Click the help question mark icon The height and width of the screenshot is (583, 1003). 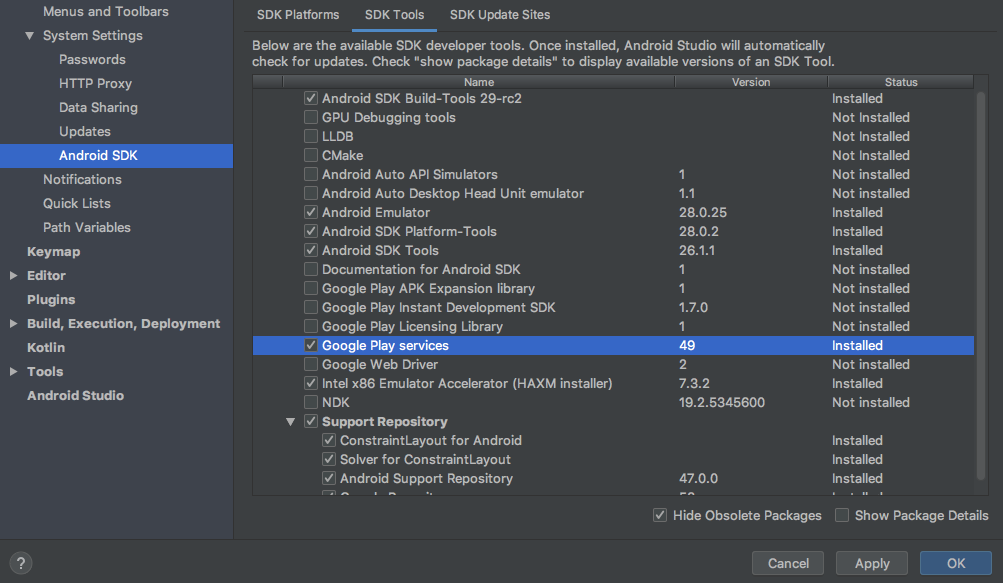(x=20, y=563)
